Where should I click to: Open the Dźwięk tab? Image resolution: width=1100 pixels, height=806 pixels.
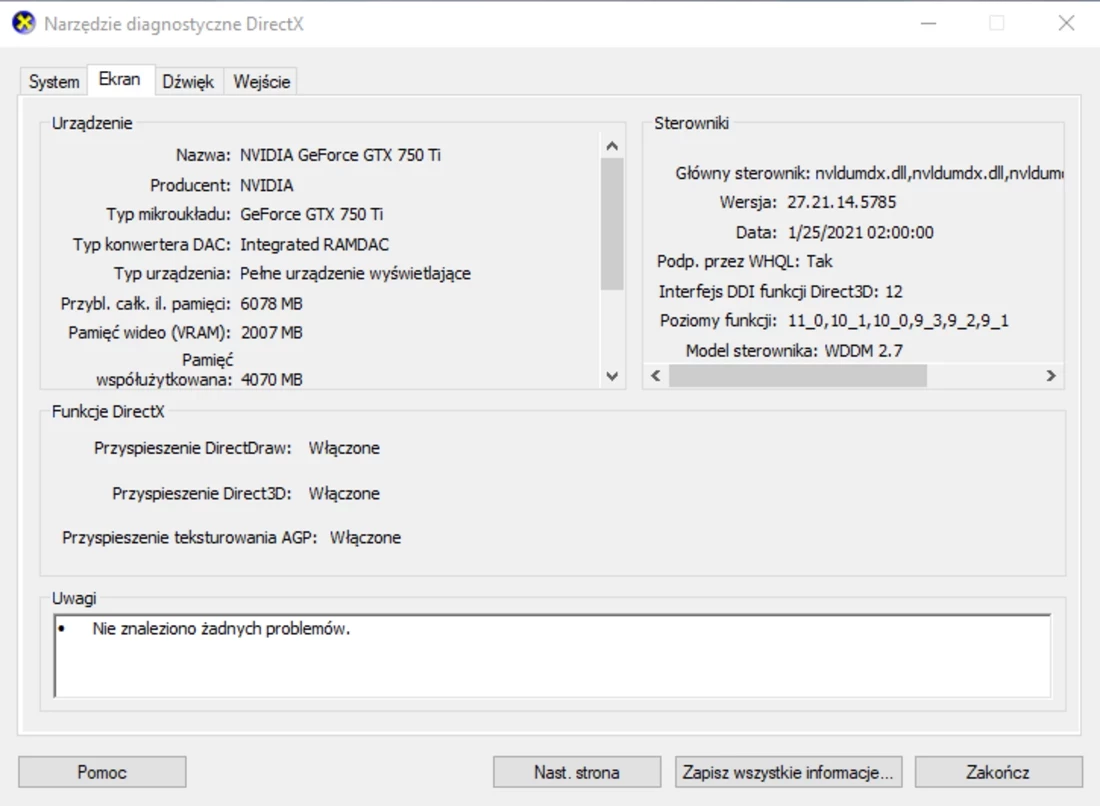[x=188, y=81]
